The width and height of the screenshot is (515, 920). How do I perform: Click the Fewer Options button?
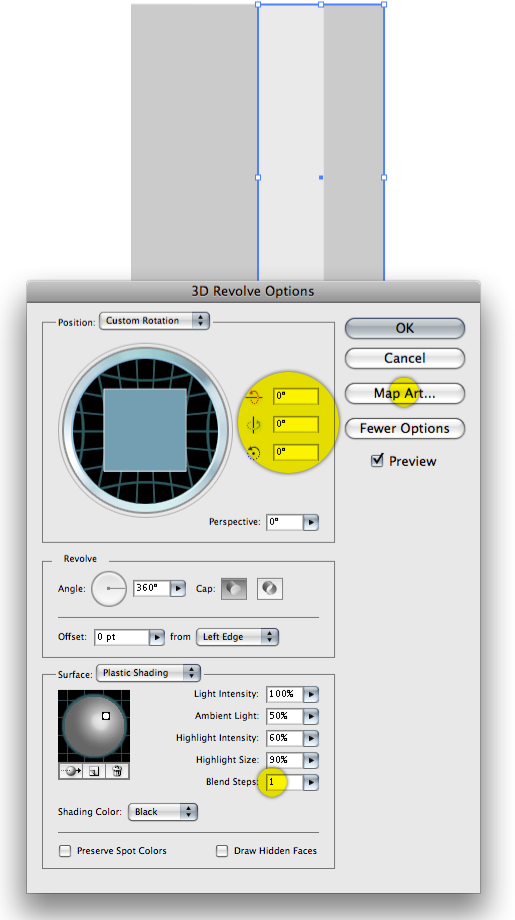tap(405, 428)
